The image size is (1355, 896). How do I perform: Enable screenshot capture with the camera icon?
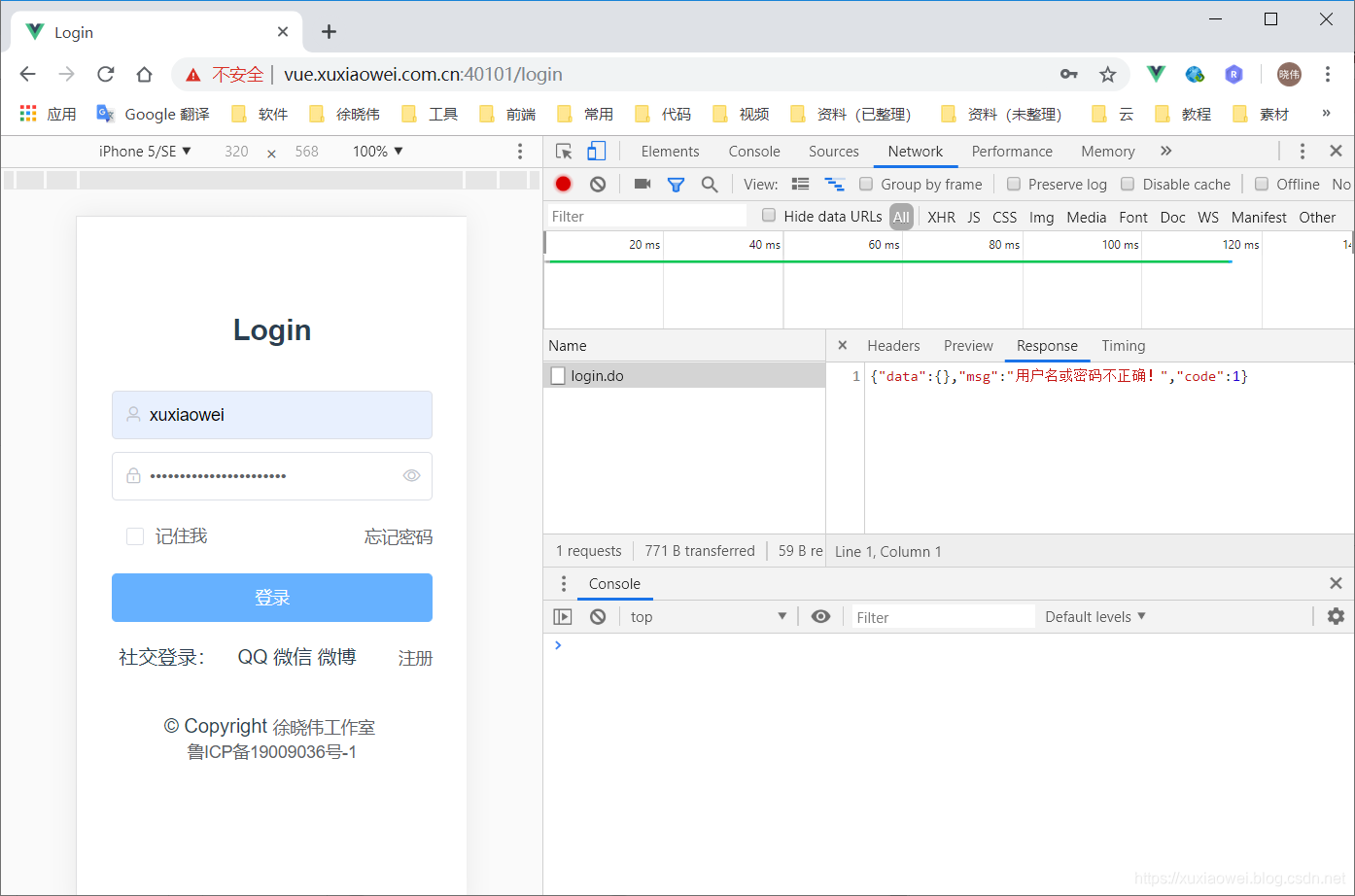tap(642, 184)
